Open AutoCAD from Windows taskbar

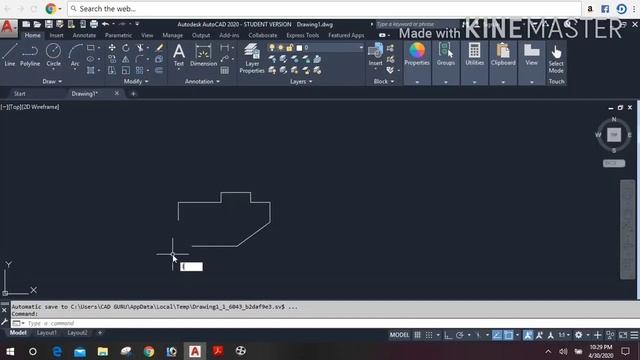(195, 351)
